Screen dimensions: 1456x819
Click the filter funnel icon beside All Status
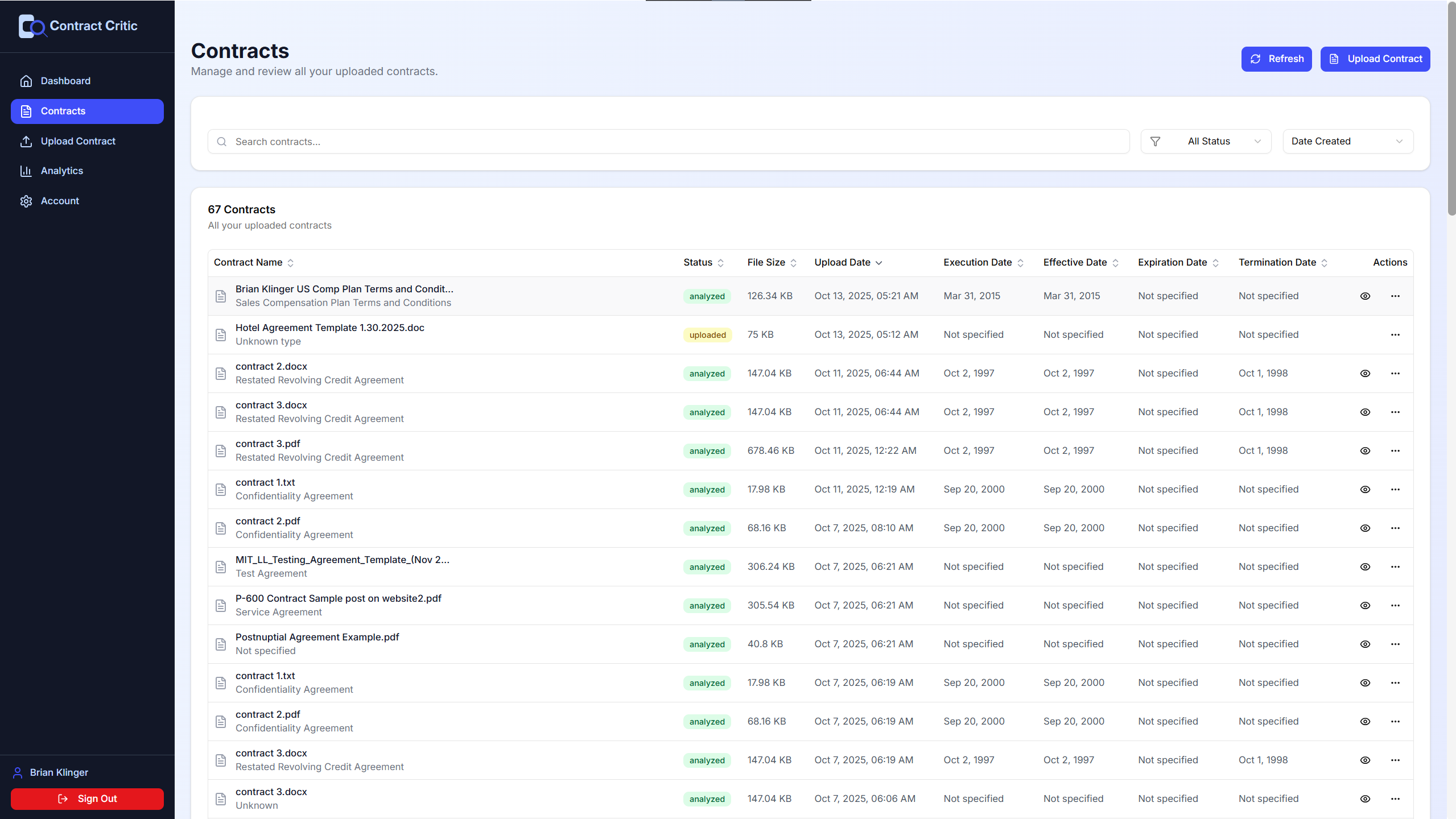click(1156, 141)
